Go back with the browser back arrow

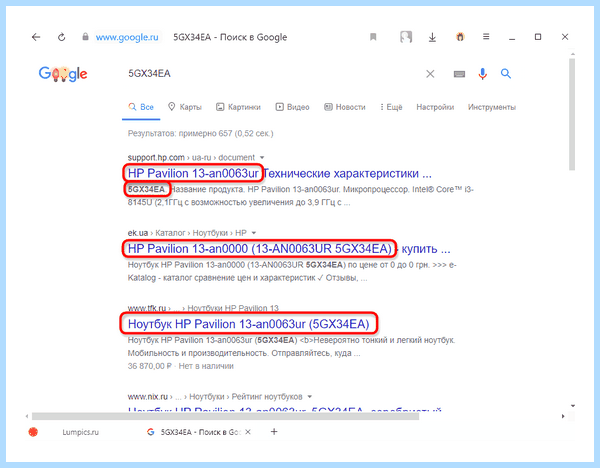[x=36, y=37]
